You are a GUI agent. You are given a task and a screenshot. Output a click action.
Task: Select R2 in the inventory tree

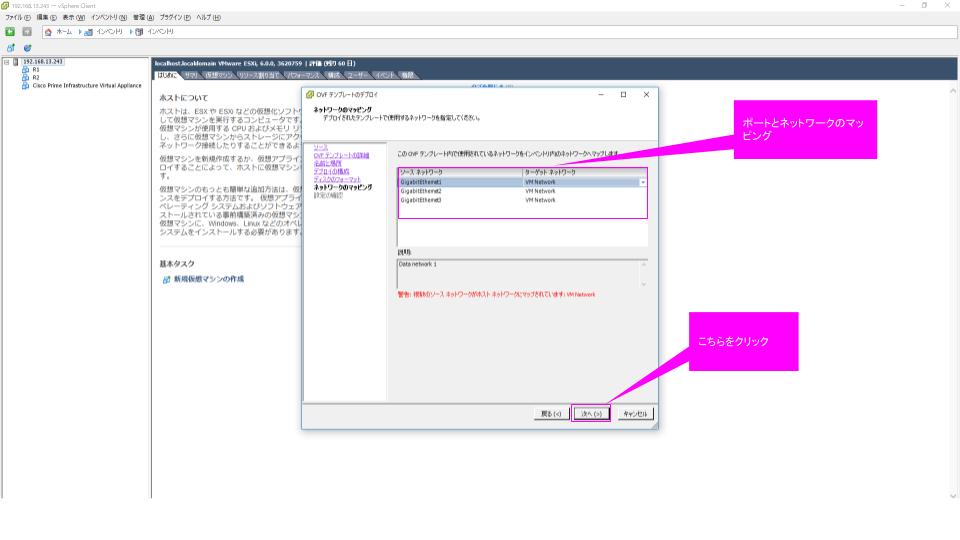point(36,78)
